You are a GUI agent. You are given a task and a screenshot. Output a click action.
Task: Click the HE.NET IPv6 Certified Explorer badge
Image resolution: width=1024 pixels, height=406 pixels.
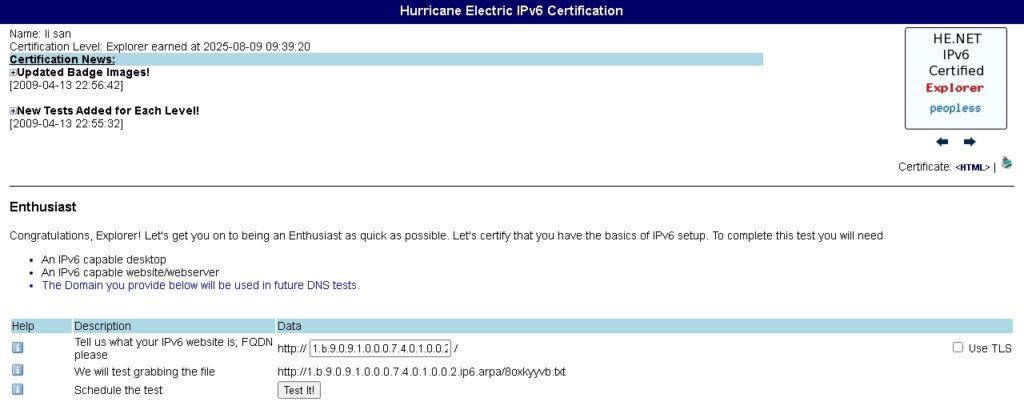tap(956, 78)
